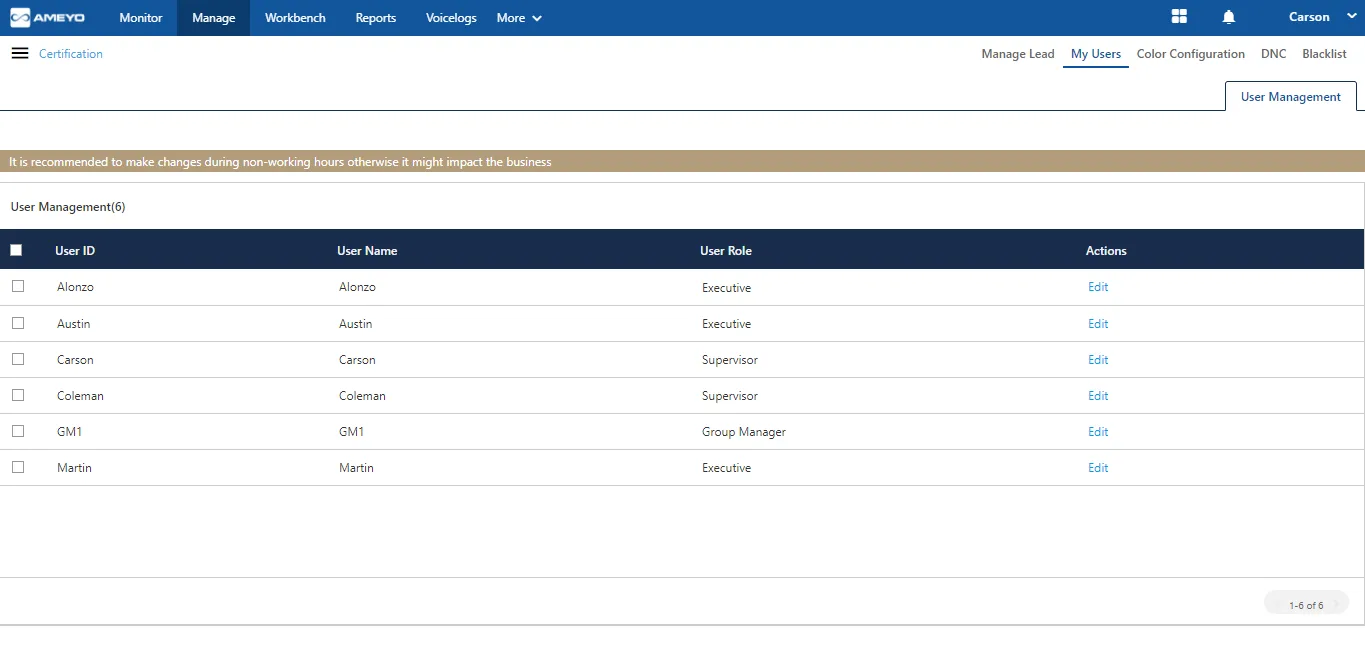Expand the Carson user account dropdown
1365x648 pixels.
(1322, 17)
